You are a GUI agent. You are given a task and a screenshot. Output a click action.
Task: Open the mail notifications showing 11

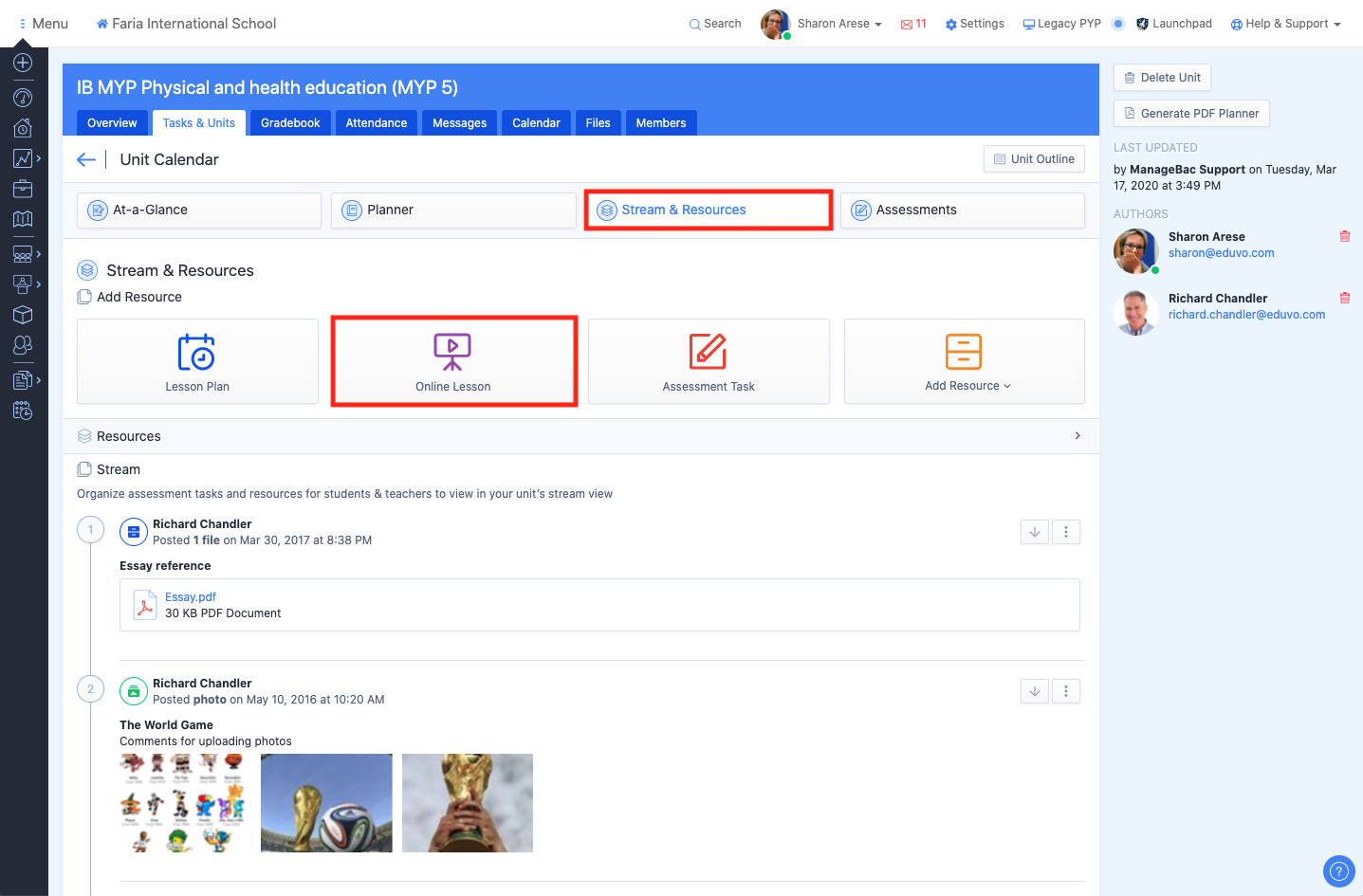coord(913,24)
